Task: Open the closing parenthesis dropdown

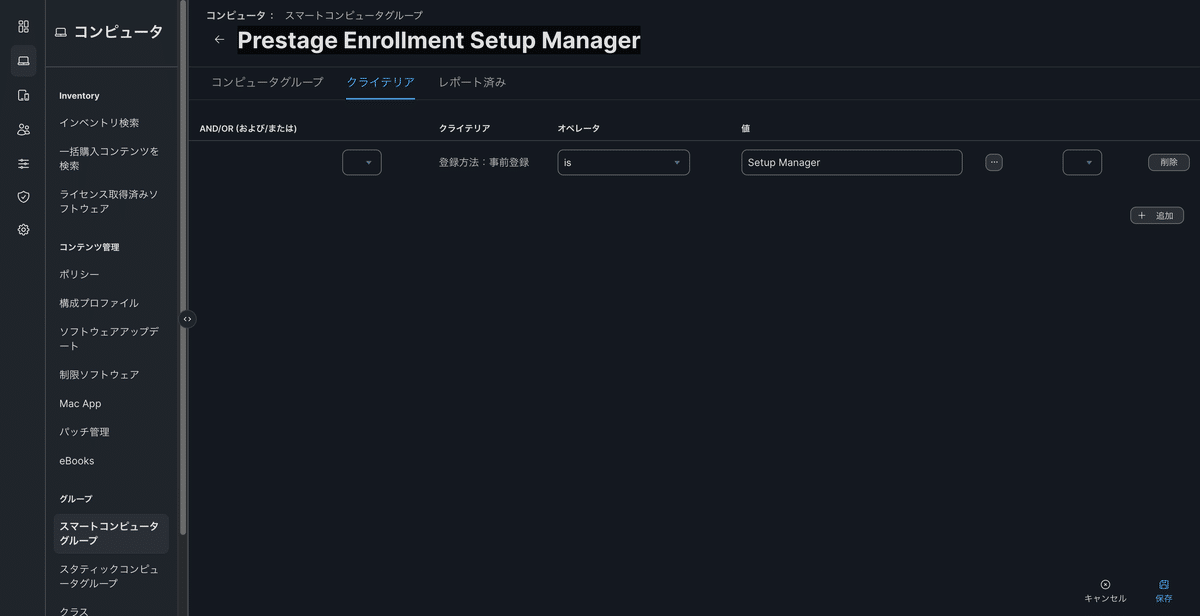Action: (x=1082, y=161)
